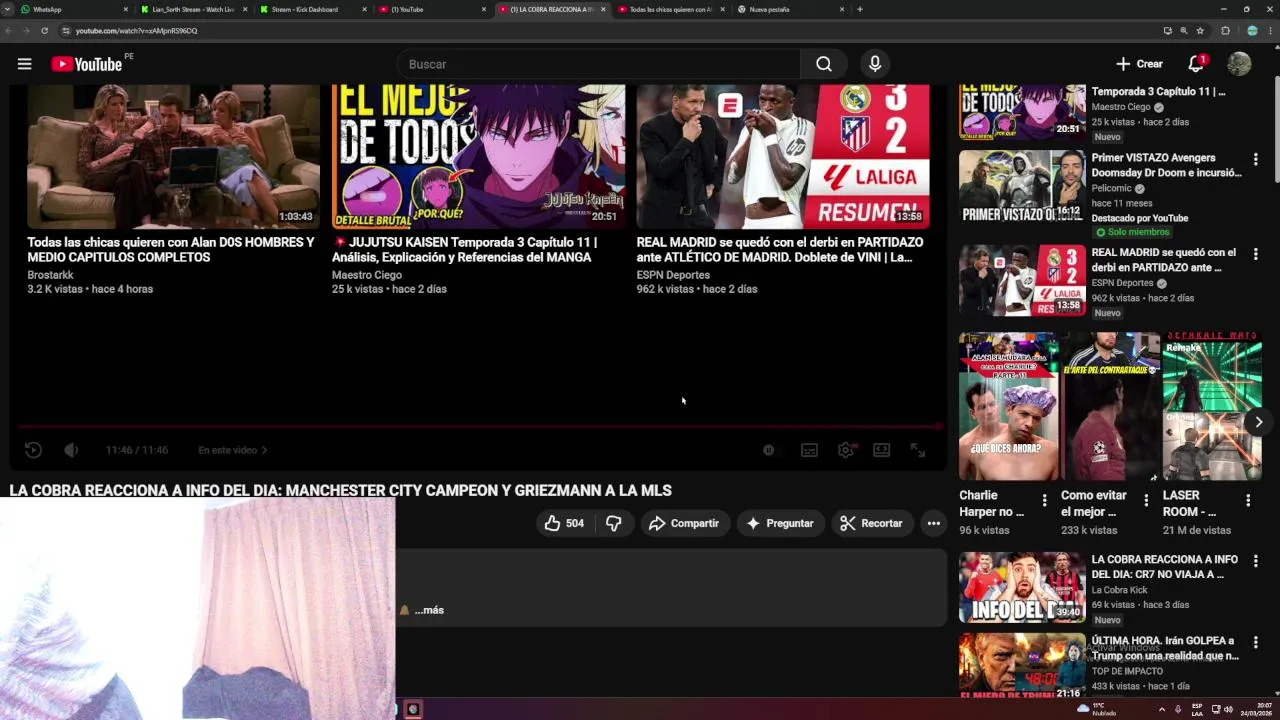Switch to the WhatsApp tab
The height and width of the screenshot is (720, 1280).
click(73, 9)
